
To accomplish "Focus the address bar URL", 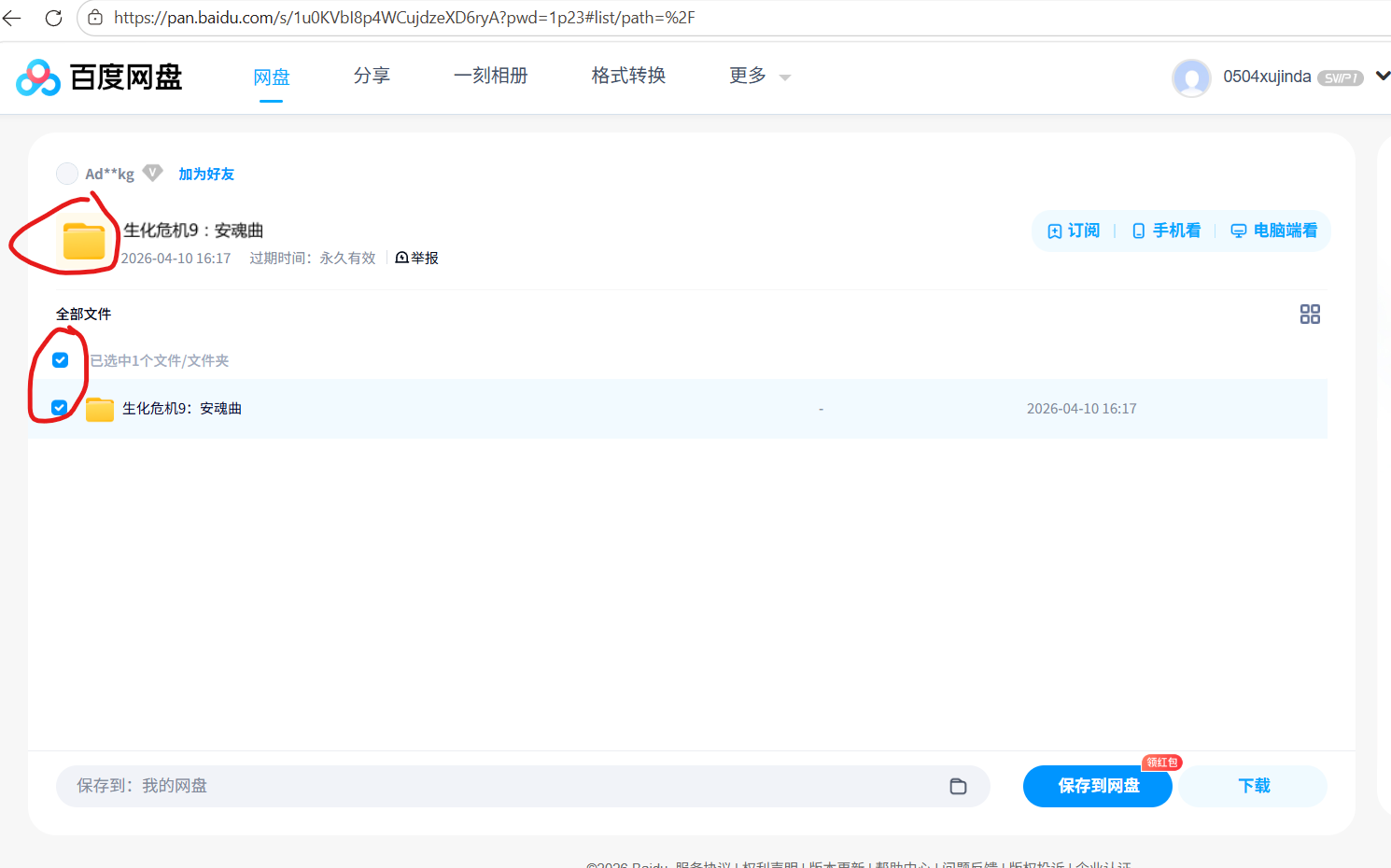I will point(404,18).
